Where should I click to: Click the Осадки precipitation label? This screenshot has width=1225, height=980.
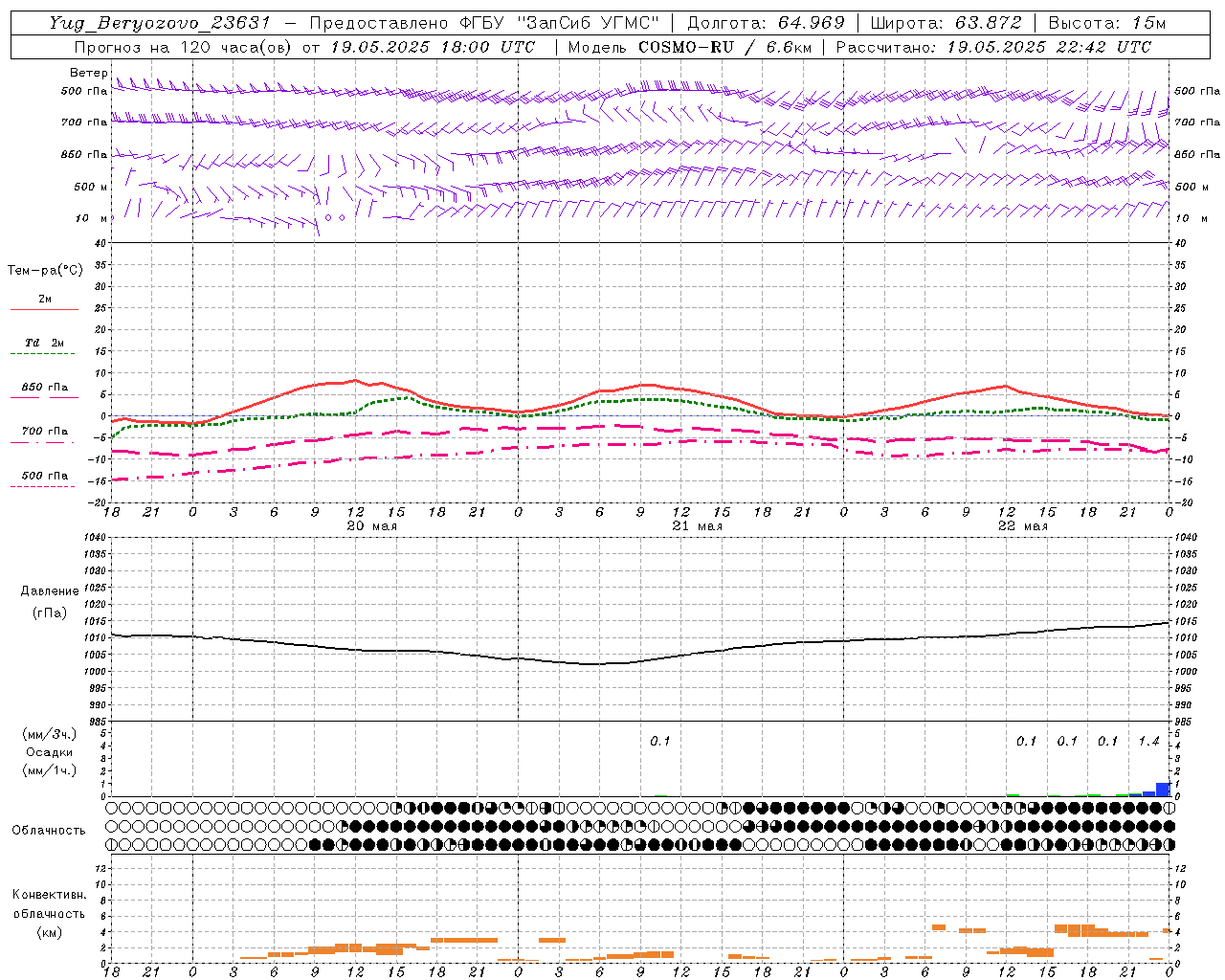tap(50, 752)
